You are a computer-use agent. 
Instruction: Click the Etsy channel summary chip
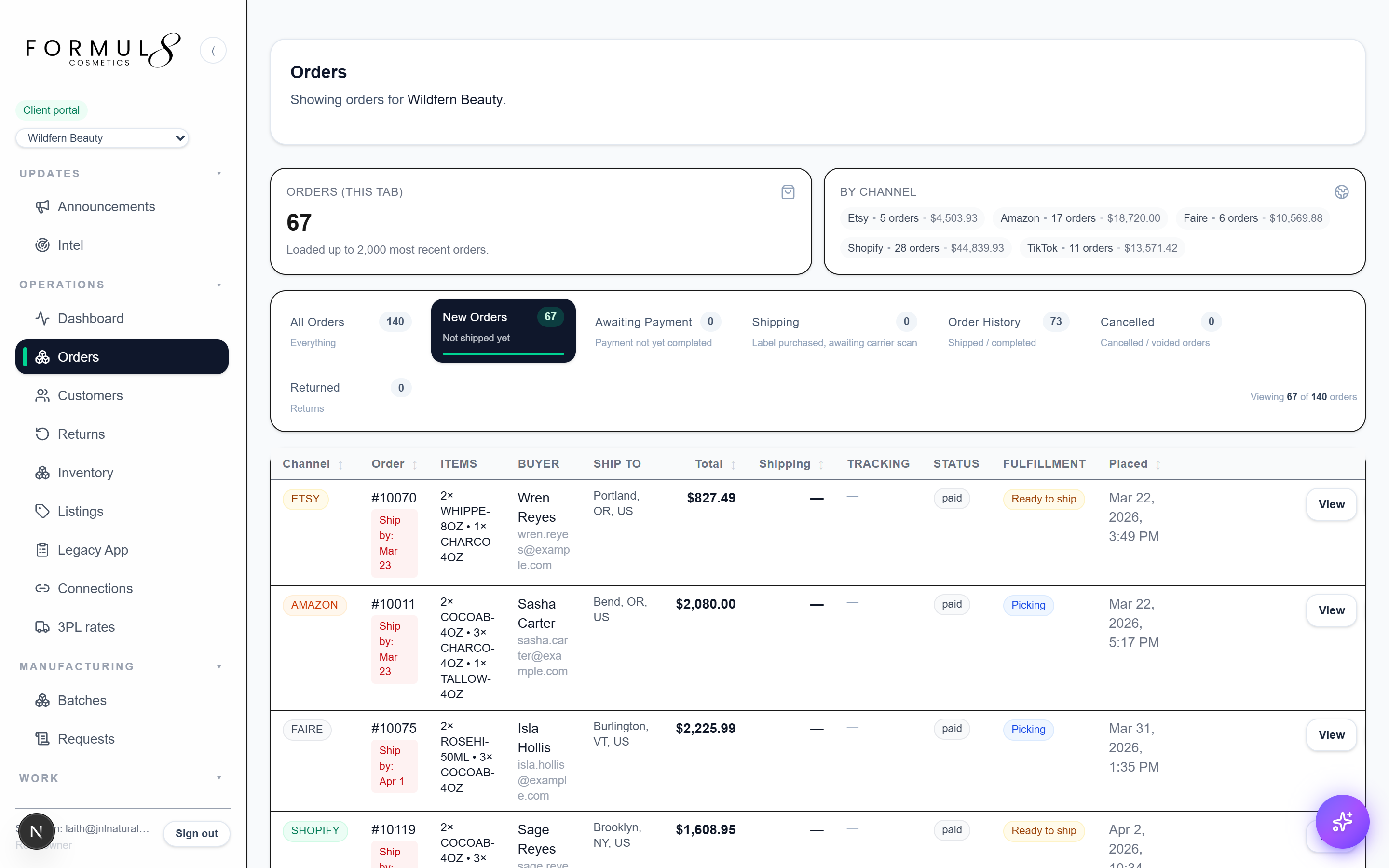pyautogui.click(x=912, y=218)
